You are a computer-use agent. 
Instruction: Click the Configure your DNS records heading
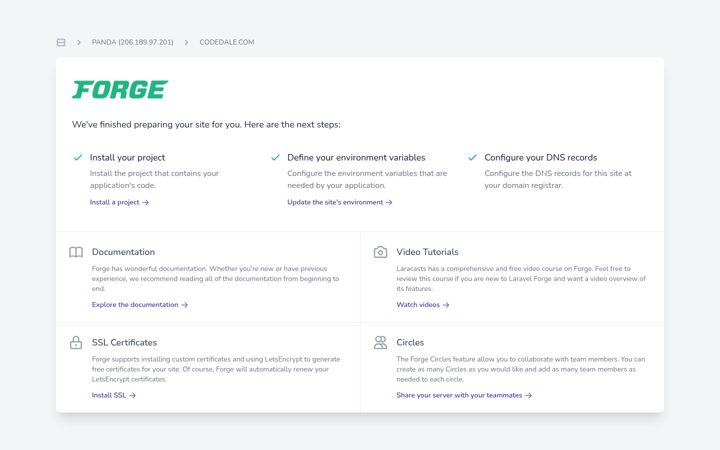pyautogui.click(x=540, y=158)
